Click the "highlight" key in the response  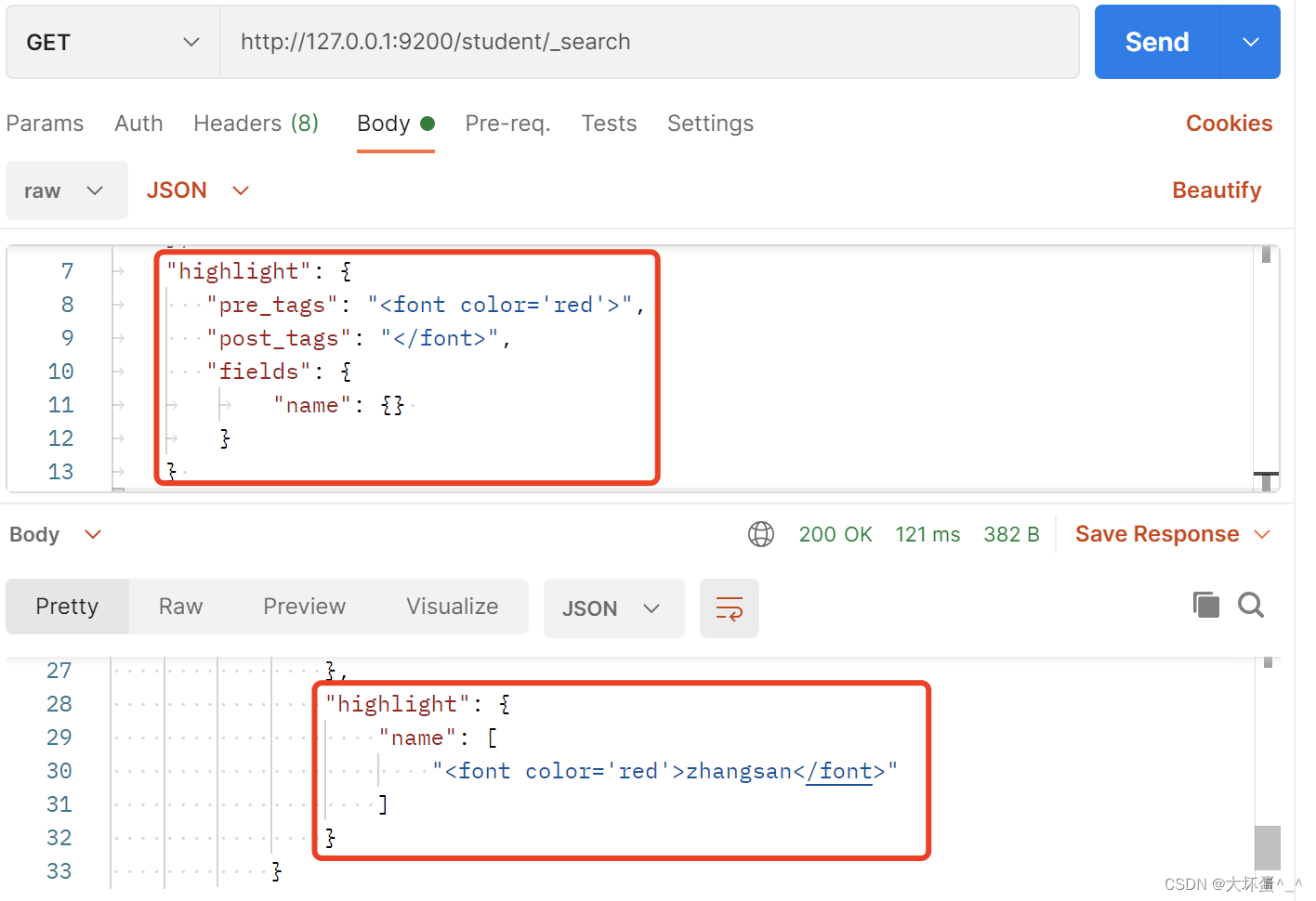click(398, 704)
